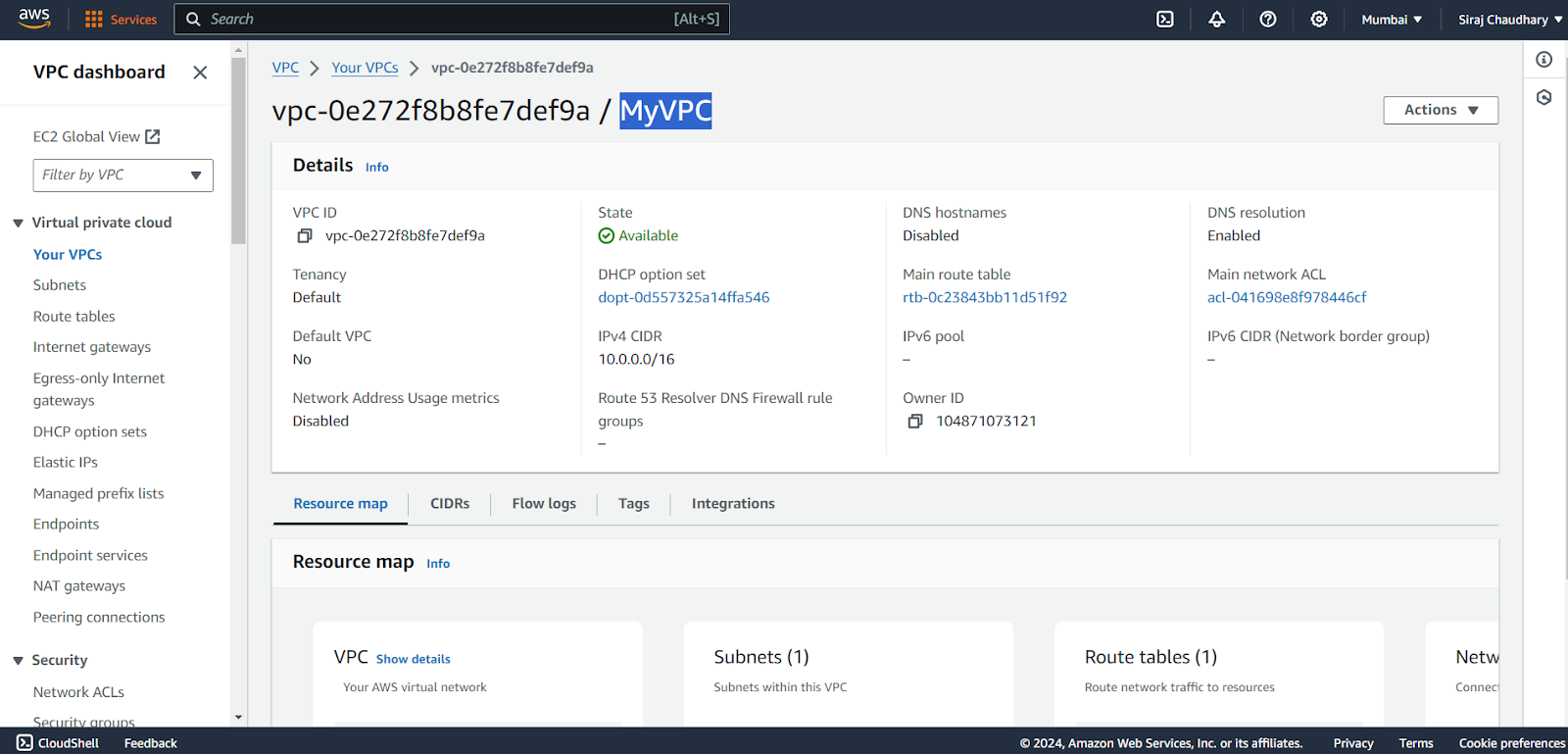
Task: Click Show details in VPC card
Action: pyautogui.click(x=414, y=660)
